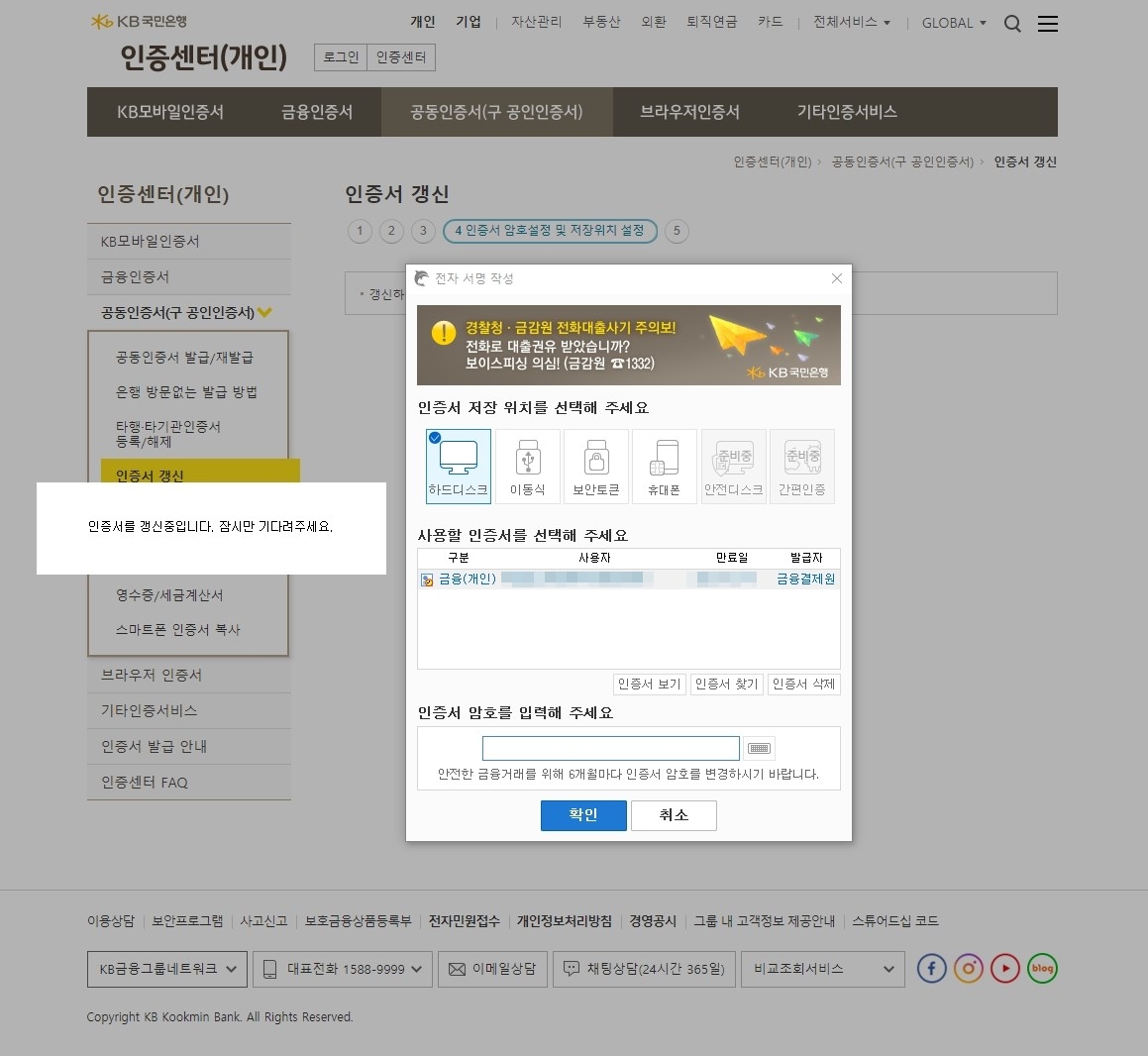Image resolution: width=1148 pixels, height=1056 pixels.
Task: Expand the 전체서비스 dropdown
Action: pyautogui.click(x=852, y=22)
